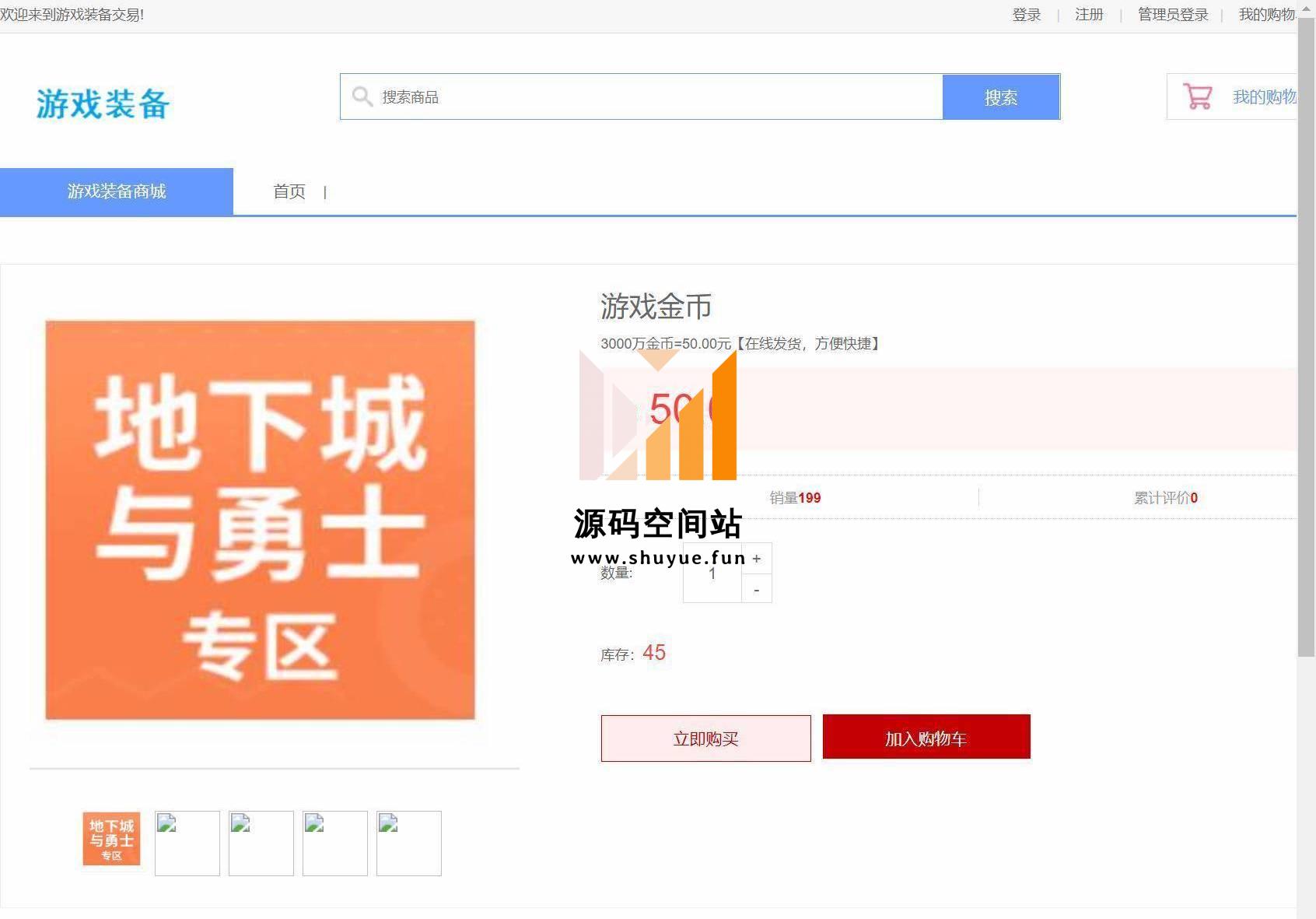Increase quantity with the plus button
This screenshot has width=1316, height=919.
[x=757, y=559]
